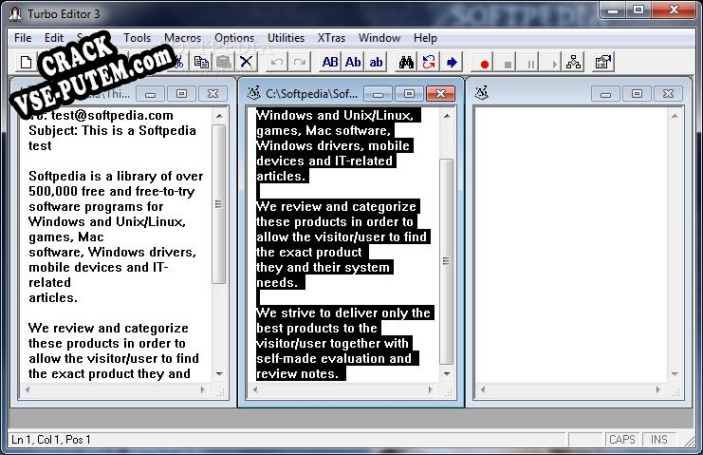
Task: Click the highlighted line 'games, Mac software,'
Action: [324, 130]
